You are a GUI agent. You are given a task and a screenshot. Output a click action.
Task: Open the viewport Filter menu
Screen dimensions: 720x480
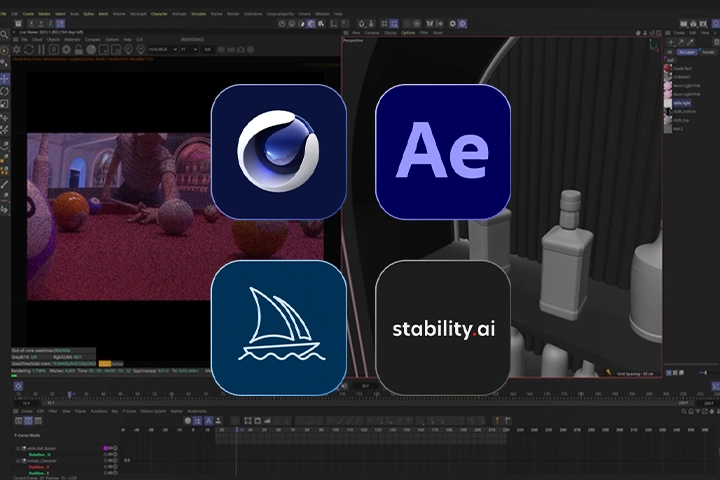coord(424,33)
